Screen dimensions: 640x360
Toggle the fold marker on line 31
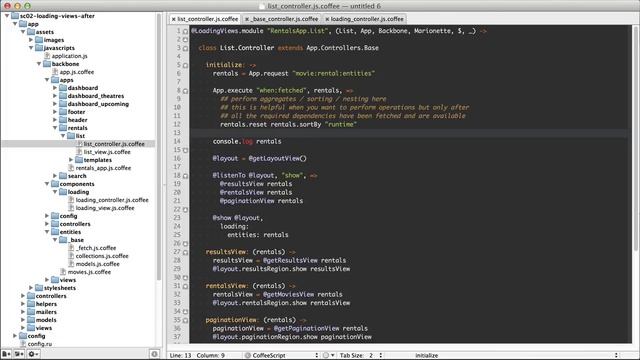(x=185, y=286)
